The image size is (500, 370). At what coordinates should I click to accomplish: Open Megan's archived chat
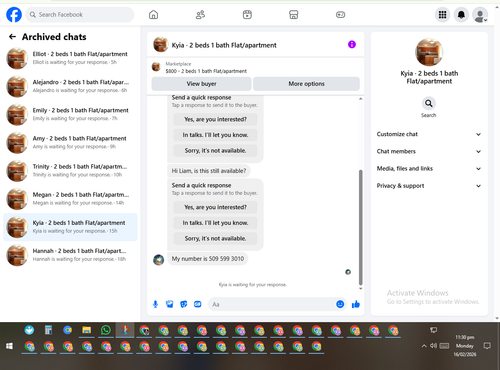[x=70, y=199]
